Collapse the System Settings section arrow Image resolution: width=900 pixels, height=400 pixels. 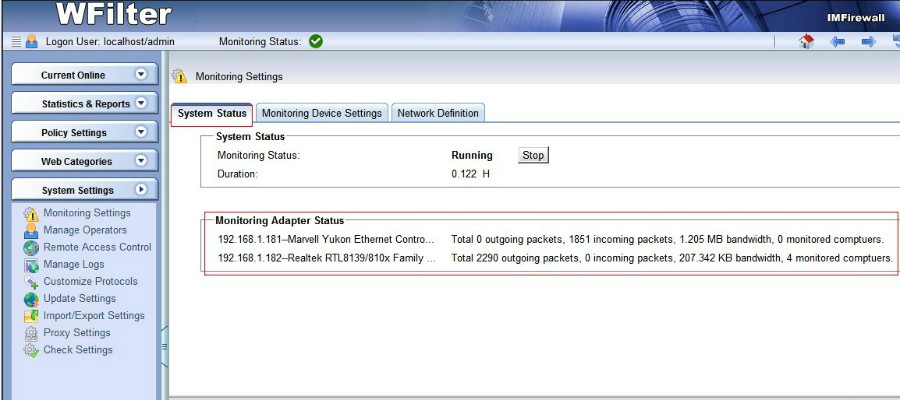pos(141,189)
